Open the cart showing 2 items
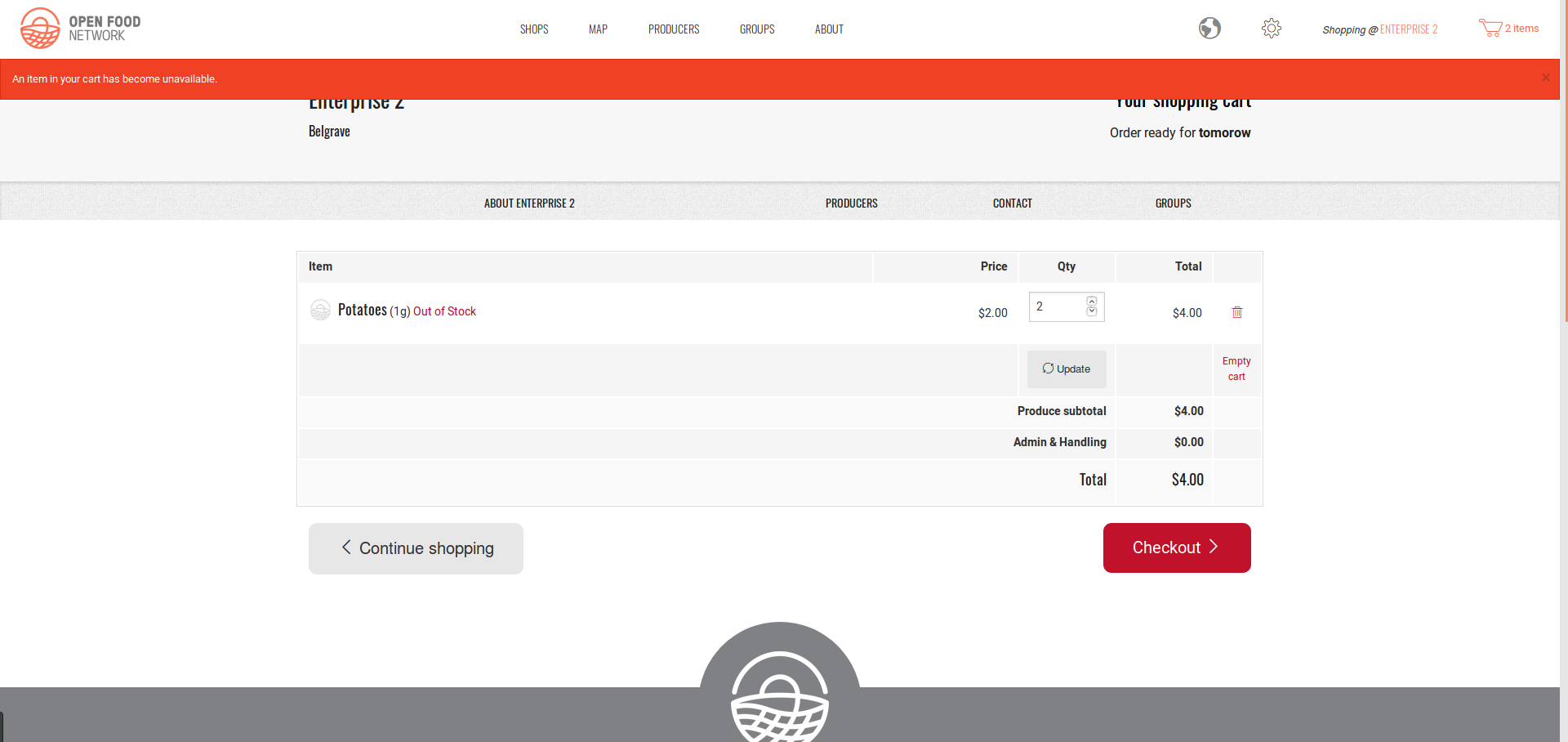1568x742 pixels. pyautogui.click(x=1508, y=29)
